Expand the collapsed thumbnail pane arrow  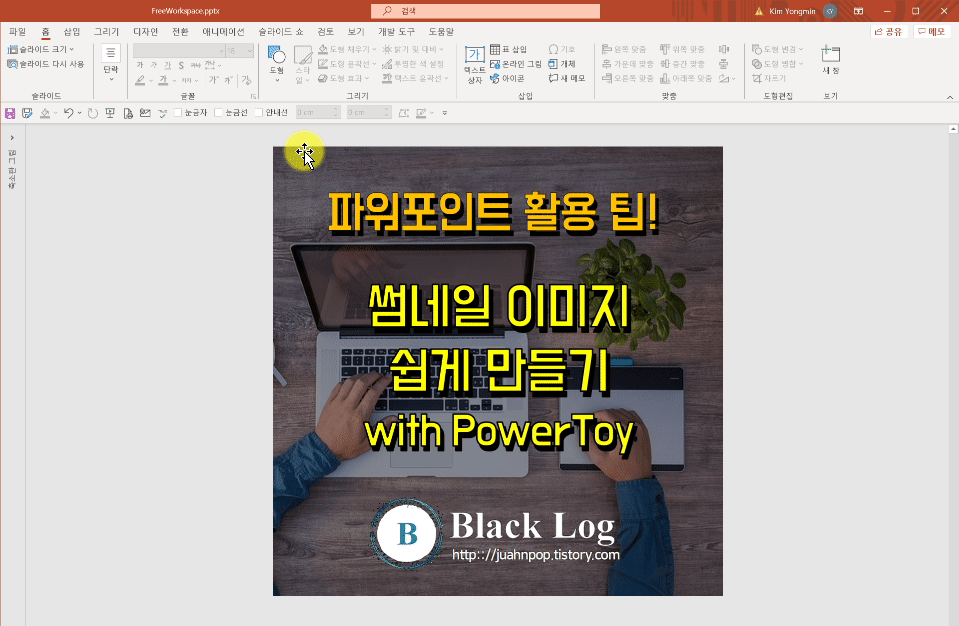point(12,138)
